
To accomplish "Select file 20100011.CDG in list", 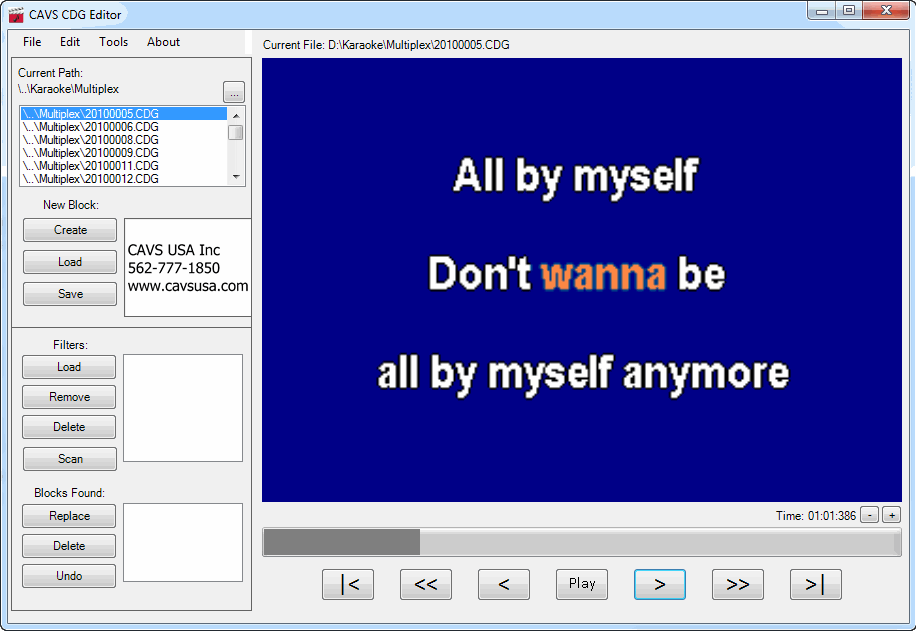I will 124,166.
